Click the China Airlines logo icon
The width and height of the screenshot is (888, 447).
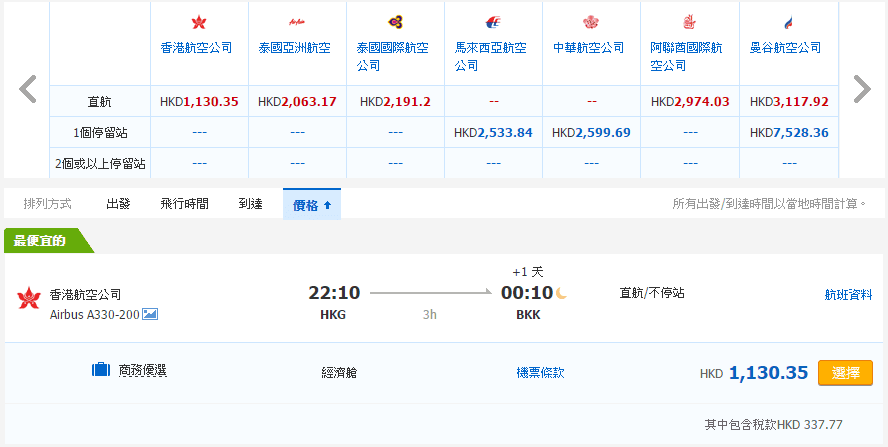pos(590,23)
